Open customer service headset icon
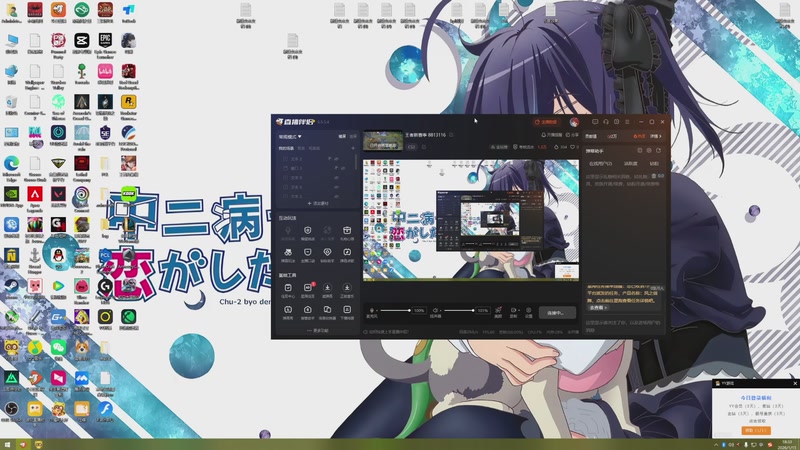Viewport: 800px width, 450px height. (606, 122)
